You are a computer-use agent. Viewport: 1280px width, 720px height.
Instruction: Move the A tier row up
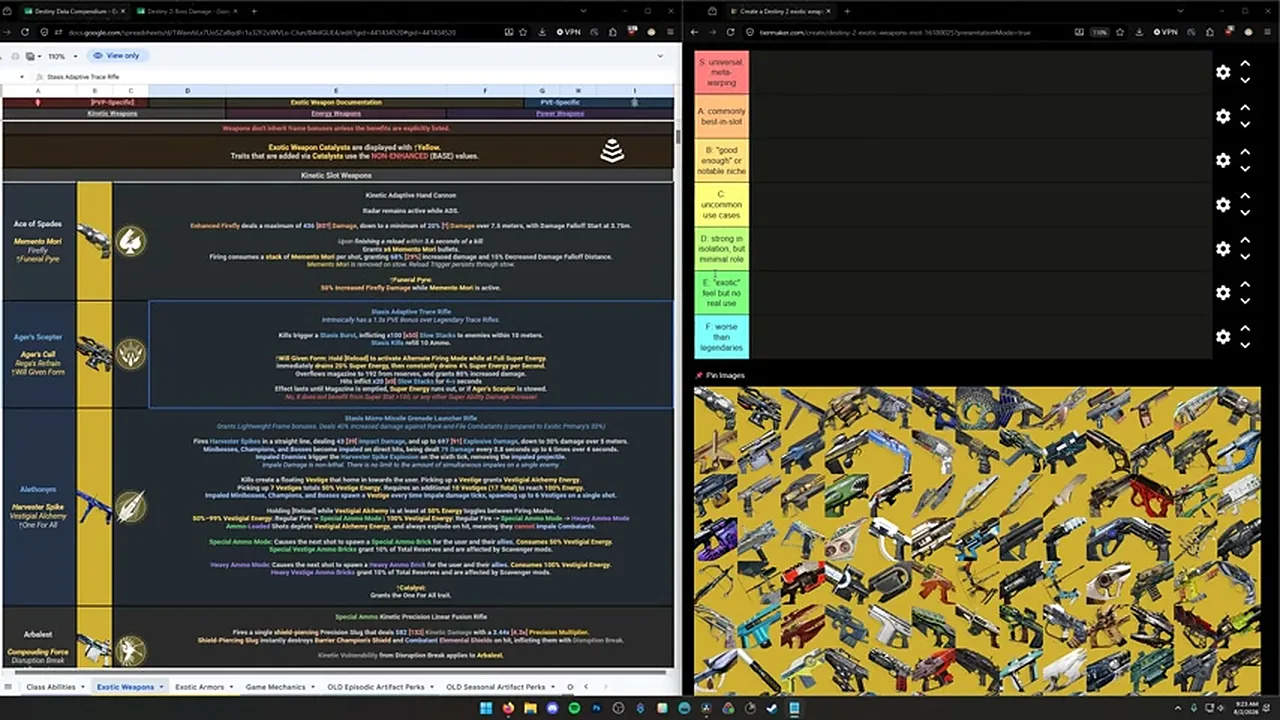click(1245, 109)
